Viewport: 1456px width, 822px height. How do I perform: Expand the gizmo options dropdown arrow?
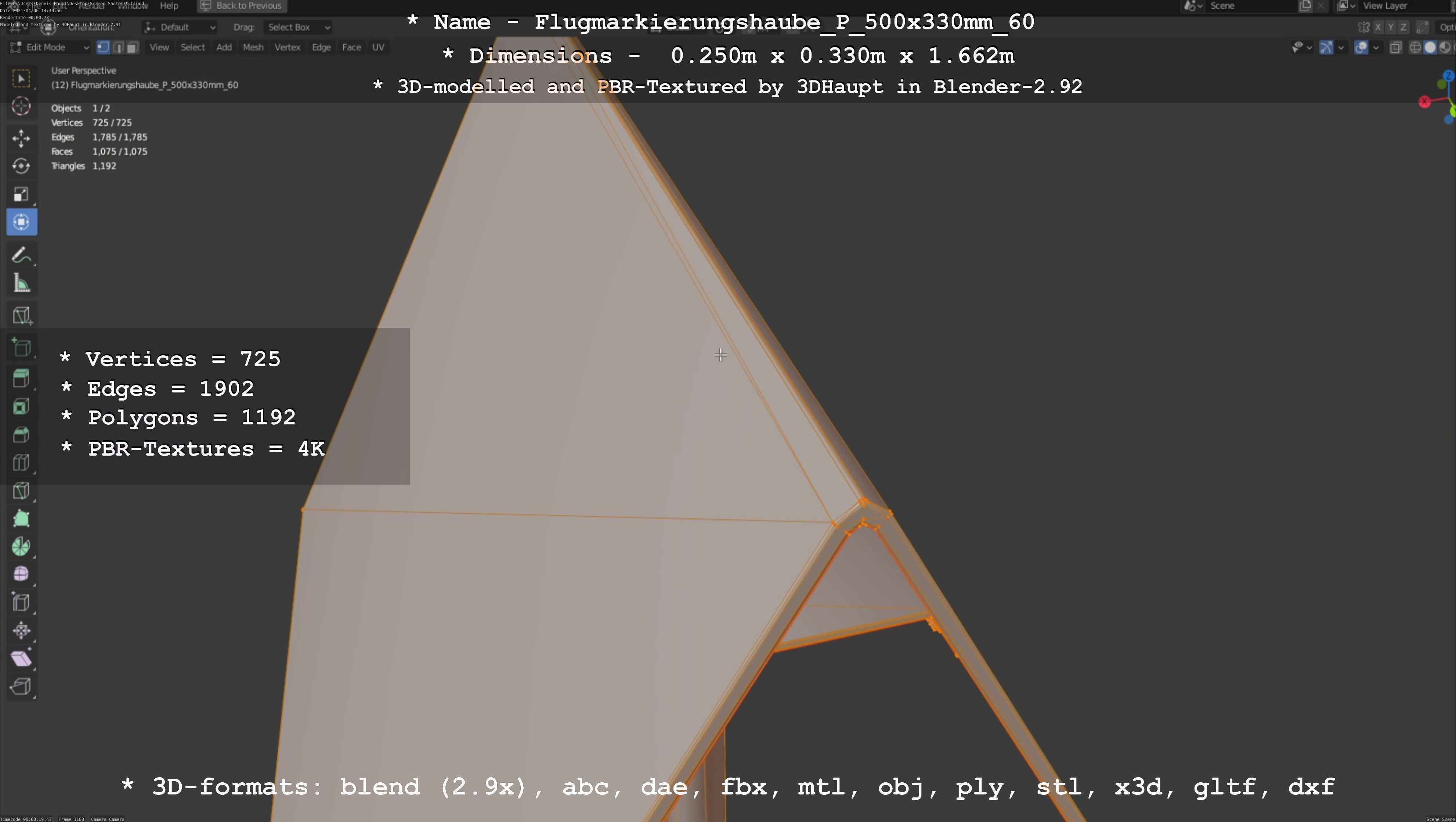click(1341, 47)
